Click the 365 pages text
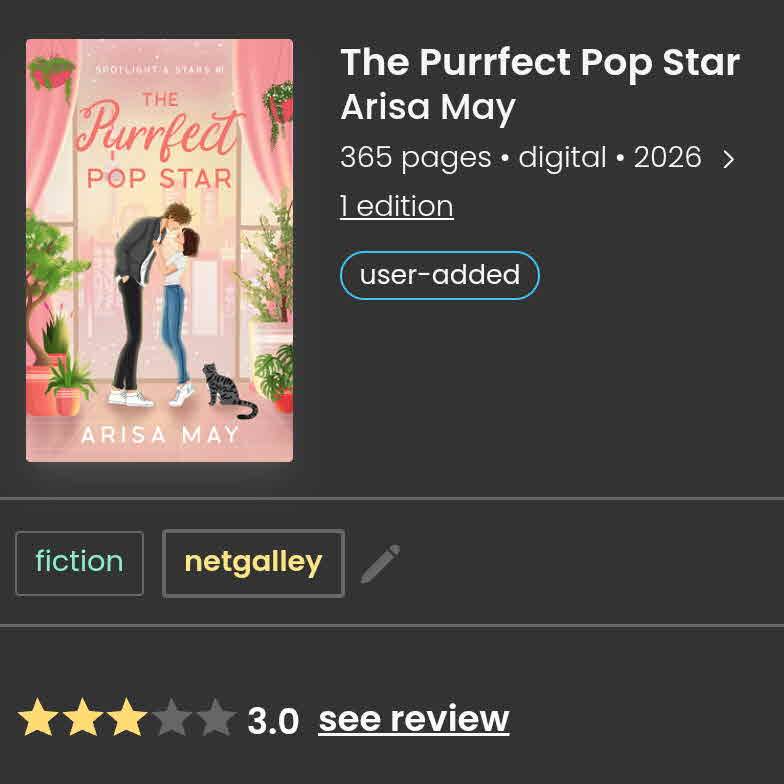Screen dimensions: 784x784 415,158
